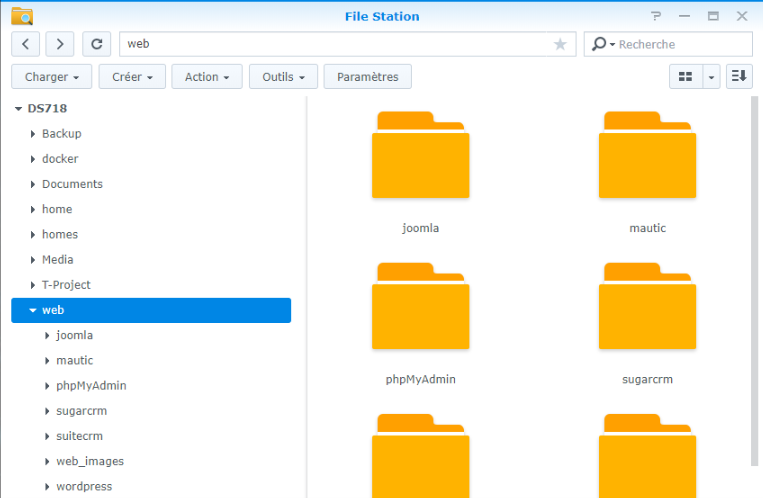Screen dimensions: 763x498
Task: Click into the Recherche search field
Action: [682, 44]
